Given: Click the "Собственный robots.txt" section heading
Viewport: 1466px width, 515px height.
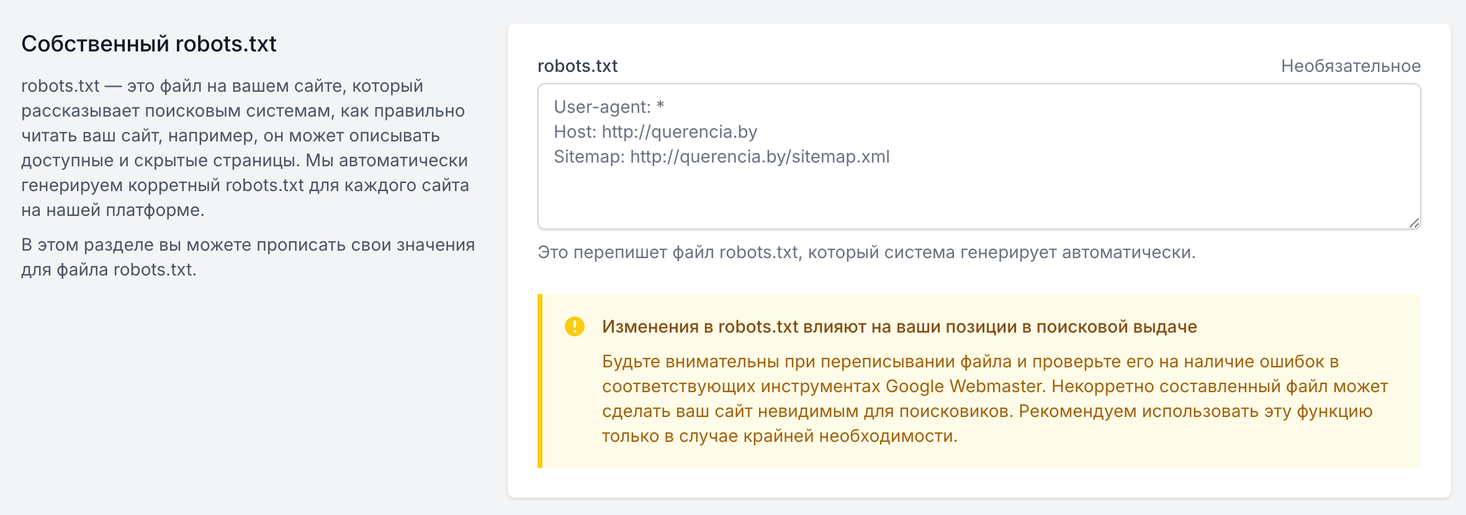Looking at the screenshot, I should click(149, 44).
